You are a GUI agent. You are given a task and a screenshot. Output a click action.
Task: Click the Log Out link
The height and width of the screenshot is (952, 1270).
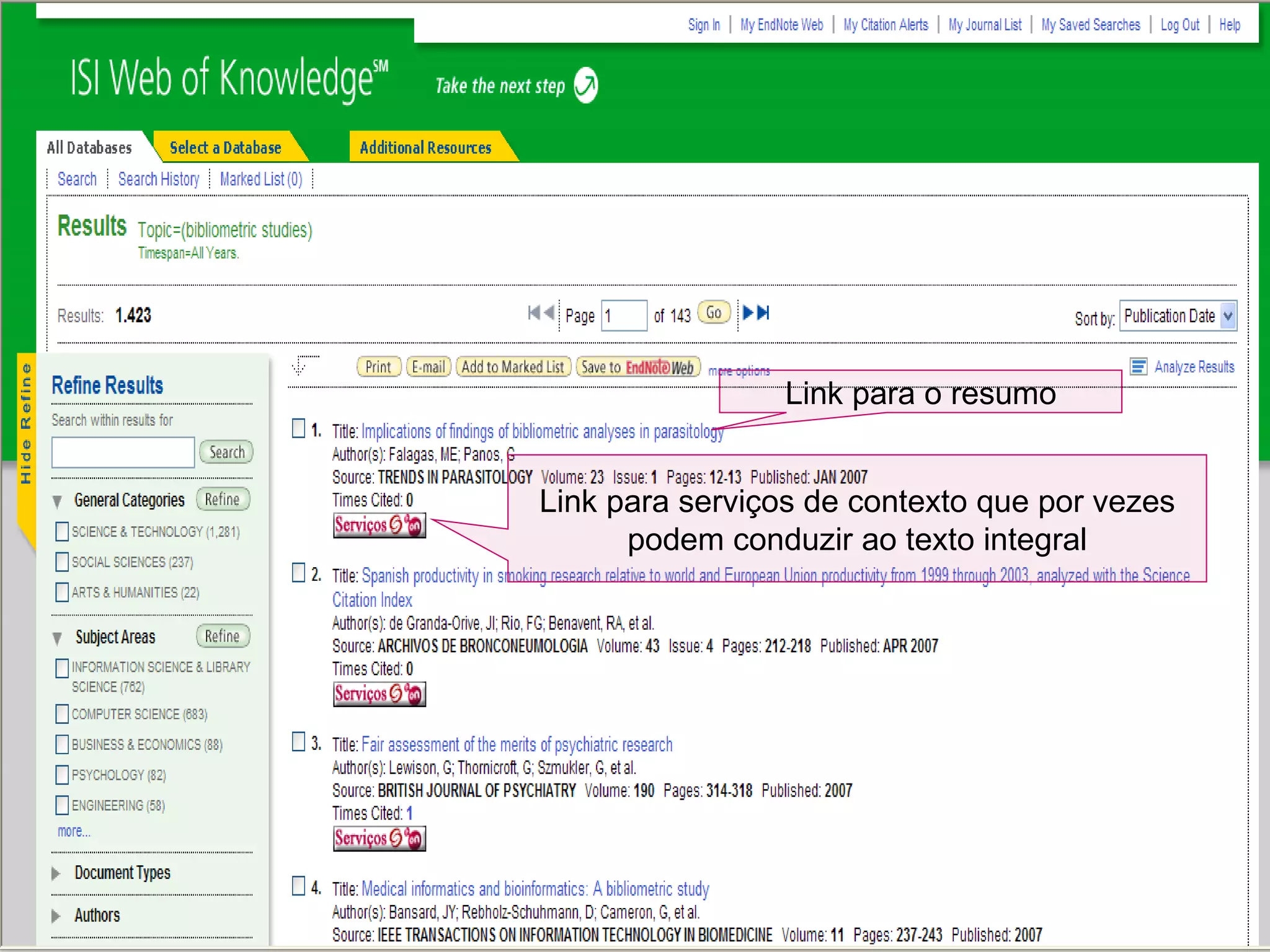tap(1180, 25)
